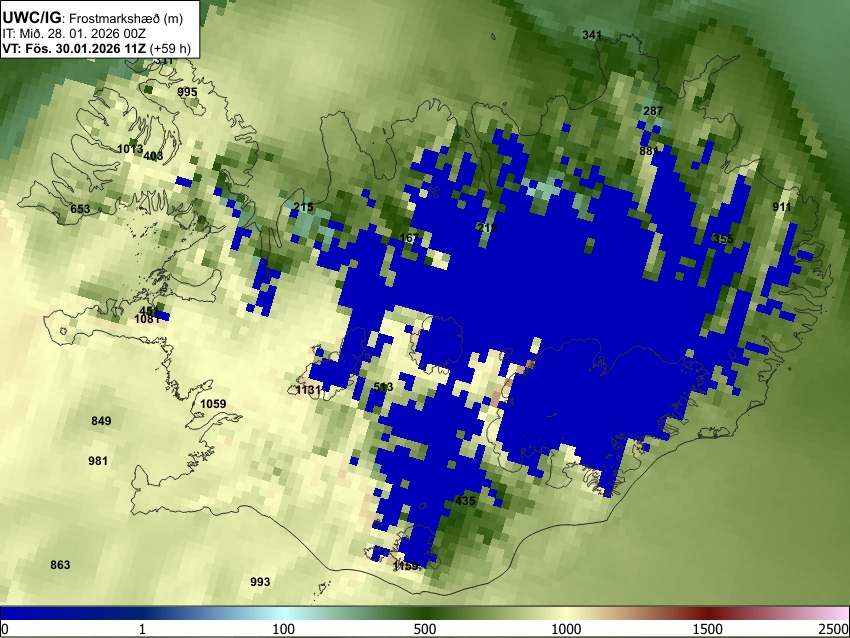Click the map value 993
Viewport: 850px width, 638px height.
tap(260, 582)
